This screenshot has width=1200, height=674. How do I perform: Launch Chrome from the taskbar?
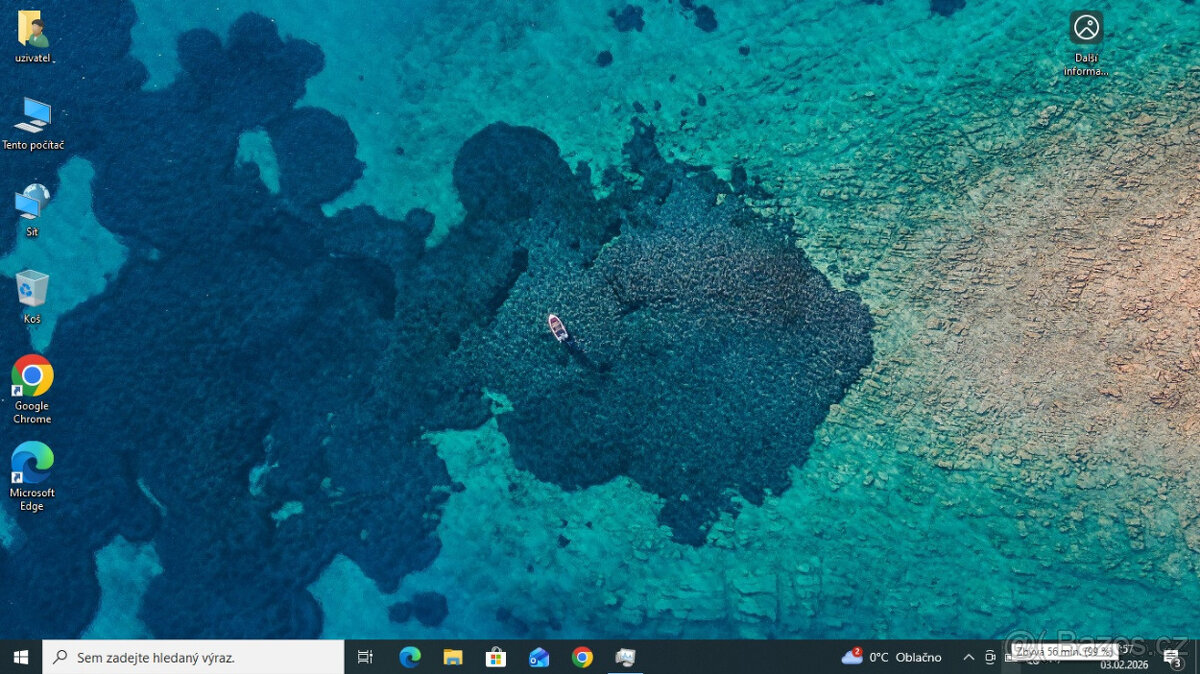coord(582,657)
